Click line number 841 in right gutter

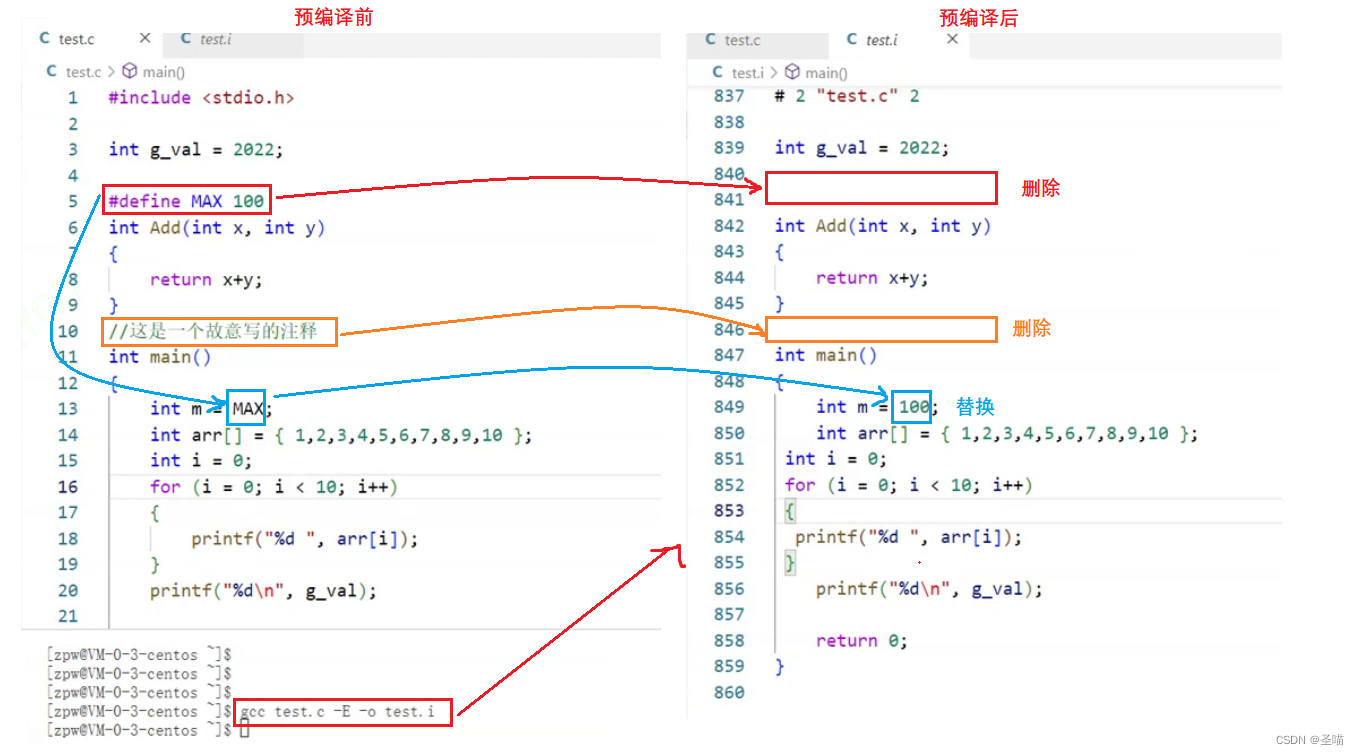pos(729,200)
